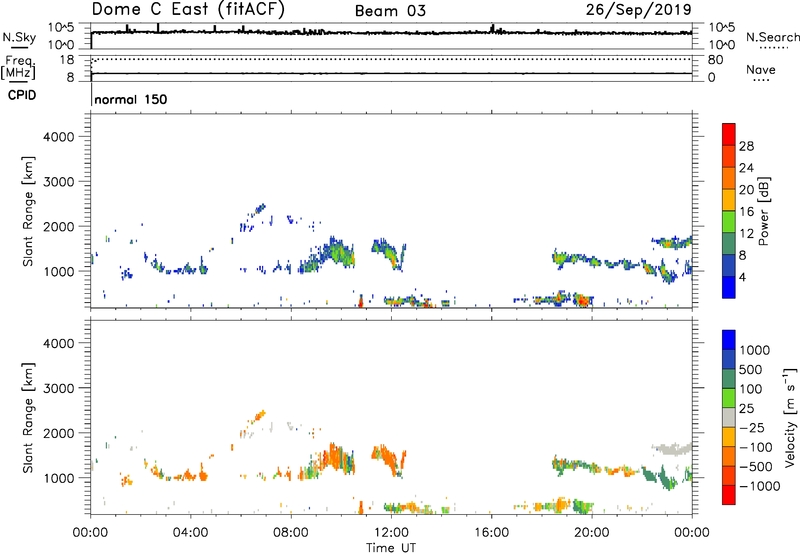
Task: Click the 'normal 150' CPID text
Action: point(131,99)
